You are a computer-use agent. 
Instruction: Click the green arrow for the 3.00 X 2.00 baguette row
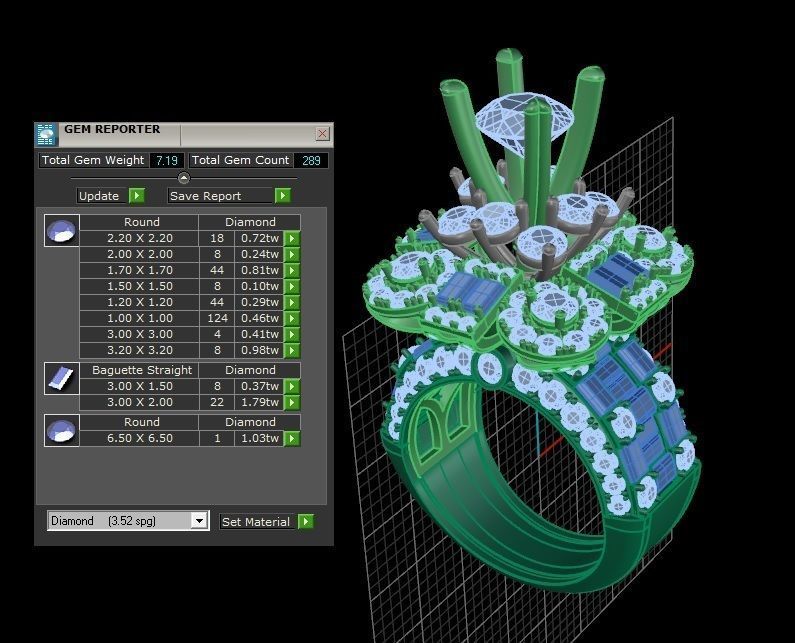pyautogui.click(x=292, y=403)
